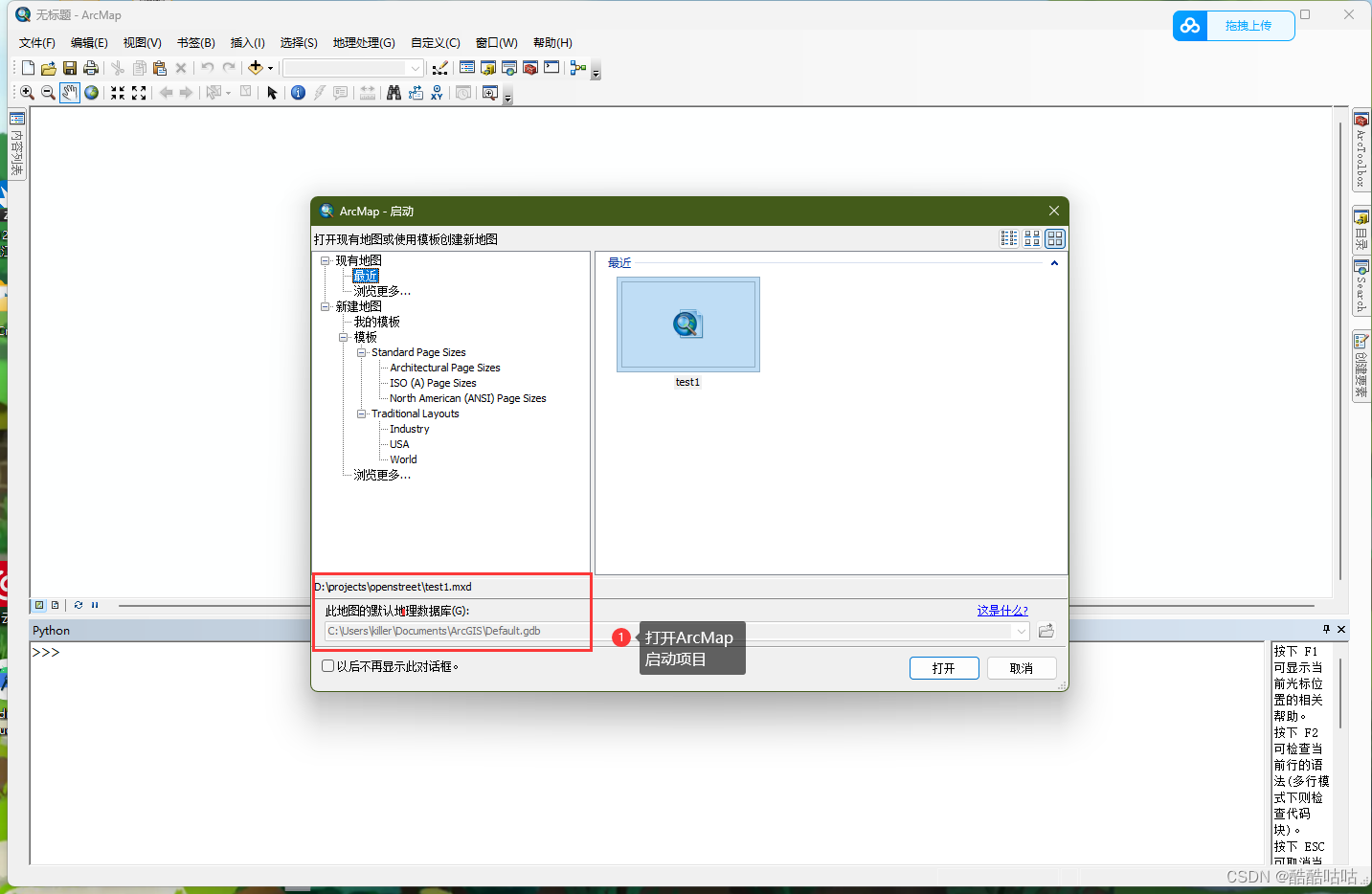Open the Table of Contents window icon
Viewport: 1372px width, 894px height.
click(467, 68)
